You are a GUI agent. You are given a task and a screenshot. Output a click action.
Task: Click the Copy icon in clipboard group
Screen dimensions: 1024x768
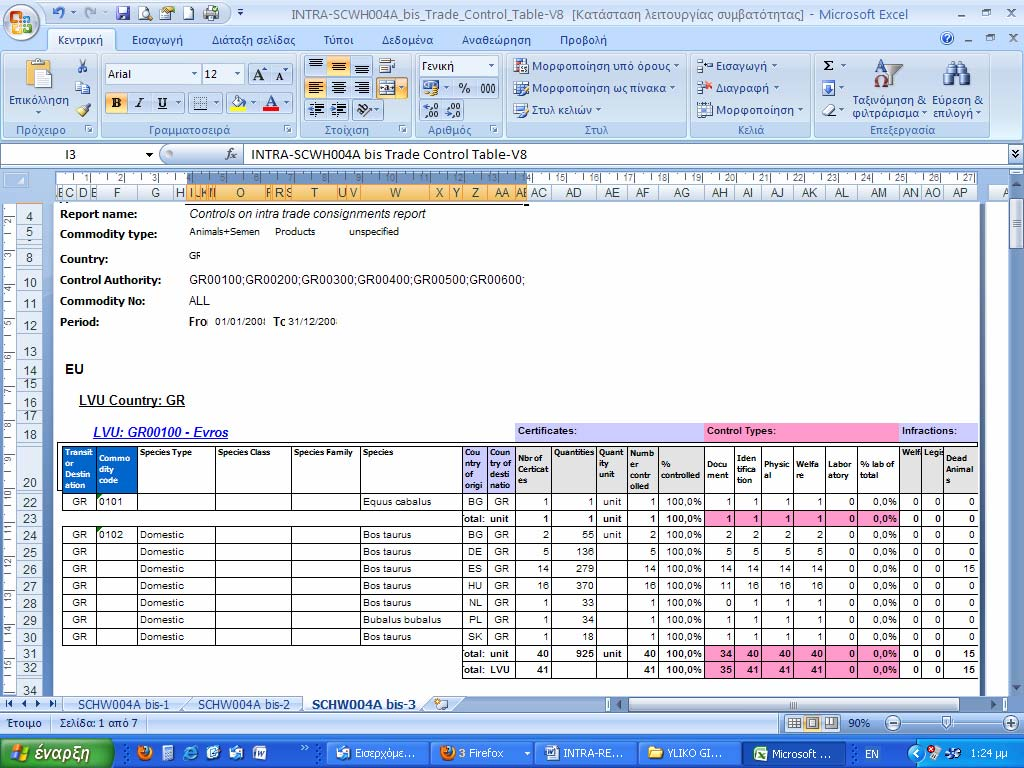[x=82, y=88]
